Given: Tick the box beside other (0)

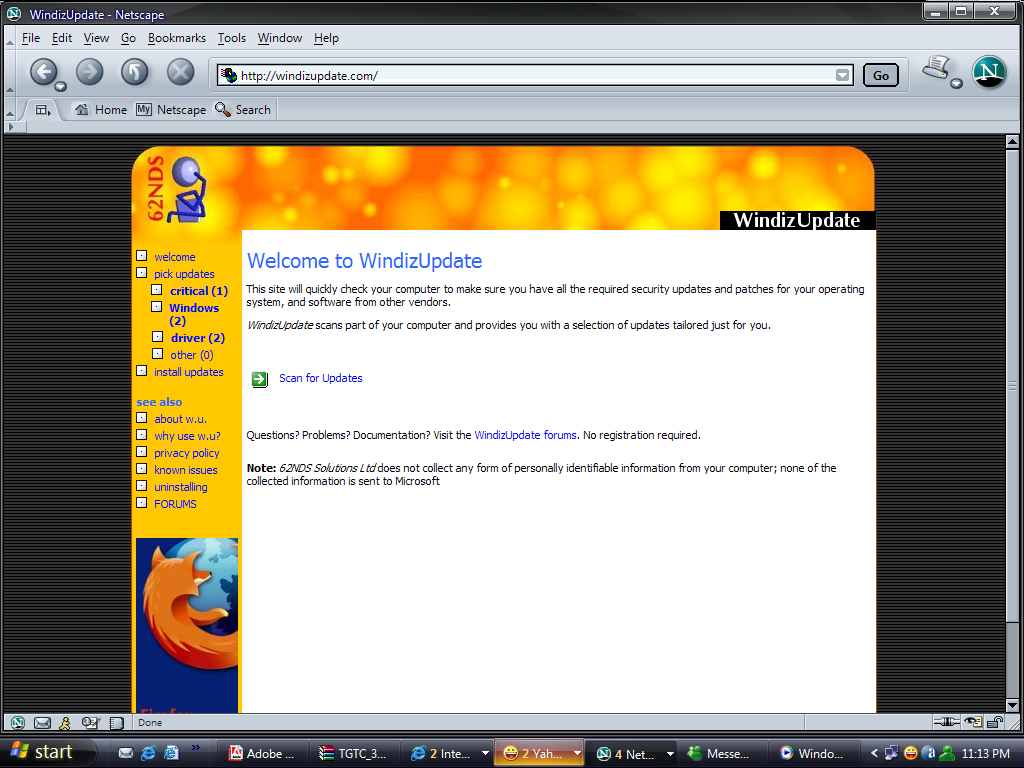Looking at the screenshot, I should (157, 354).
